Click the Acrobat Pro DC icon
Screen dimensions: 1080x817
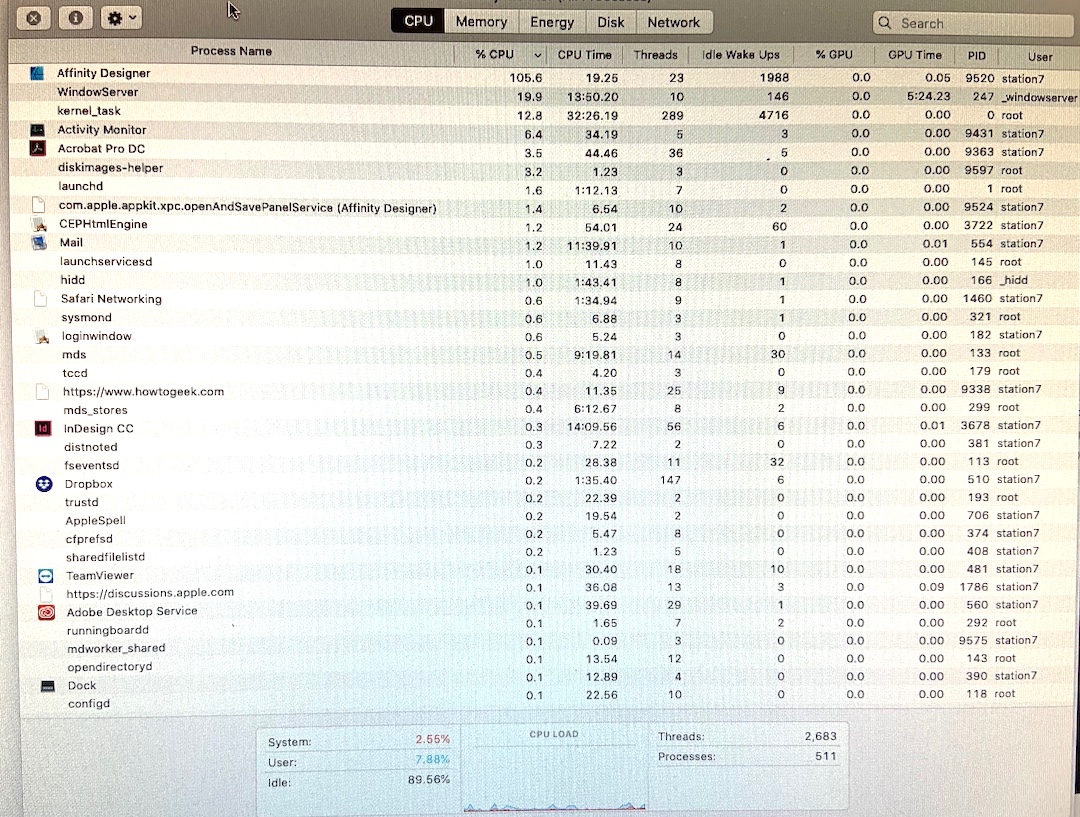(x=37, y=148)
